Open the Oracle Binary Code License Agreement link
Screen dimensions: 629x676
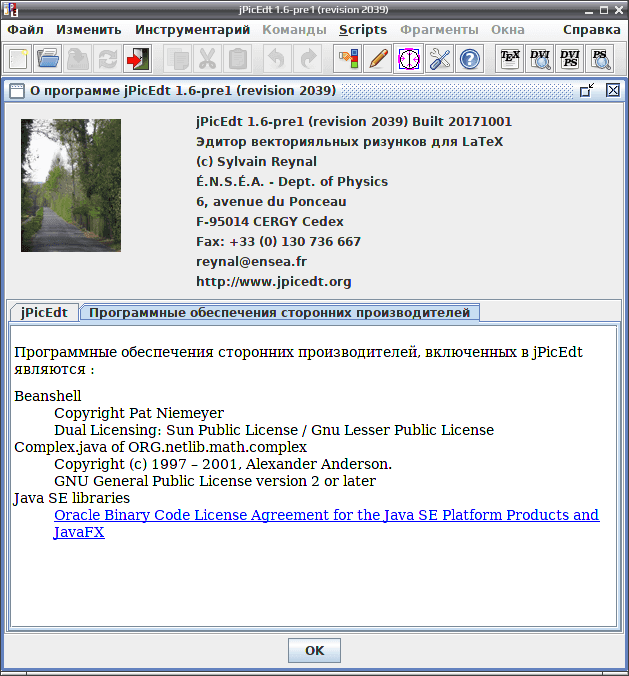click(x=326, y=523)
